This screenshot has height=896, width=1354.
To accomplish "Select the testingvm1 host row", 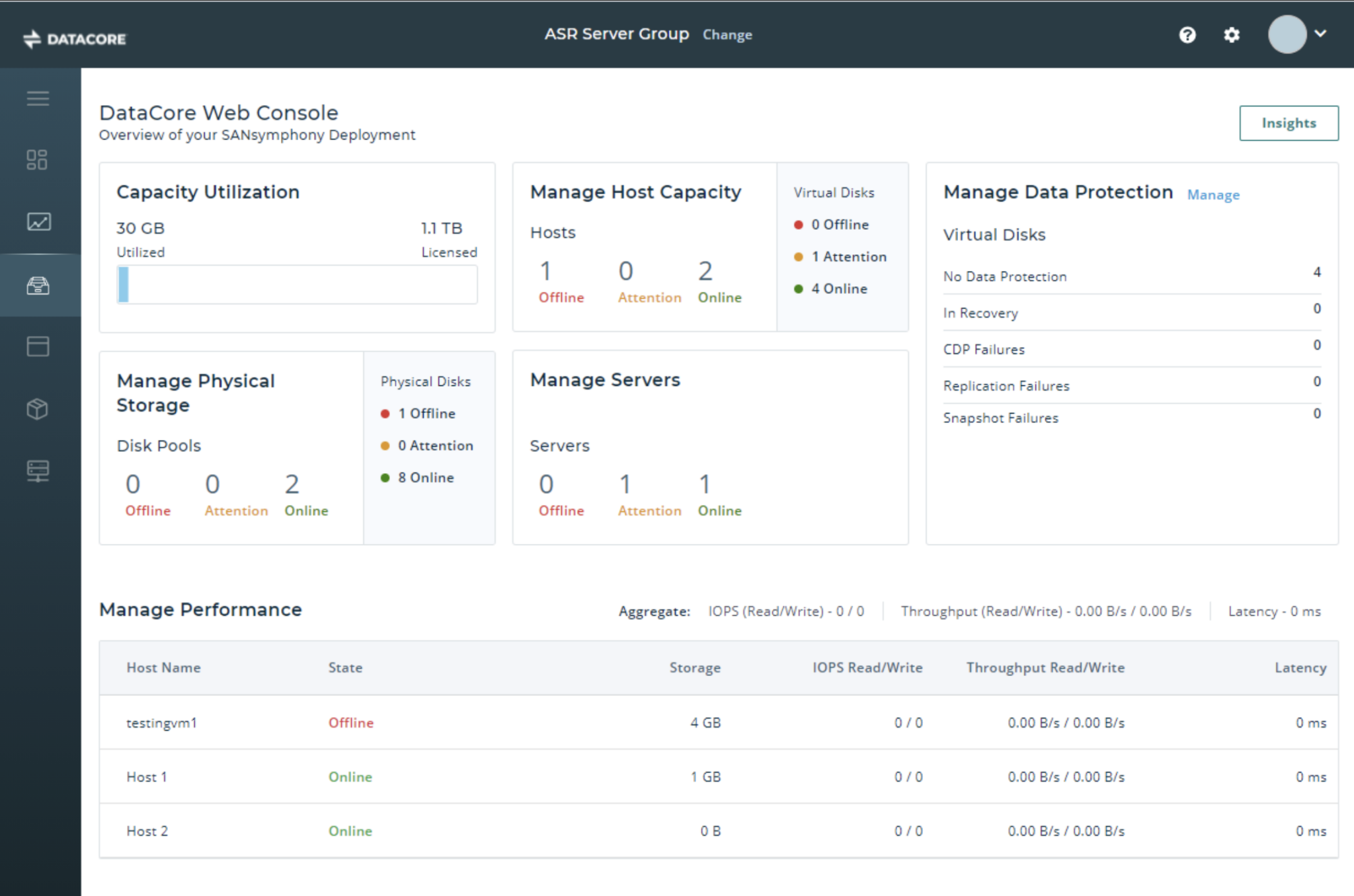I will [x=719, y=722].
